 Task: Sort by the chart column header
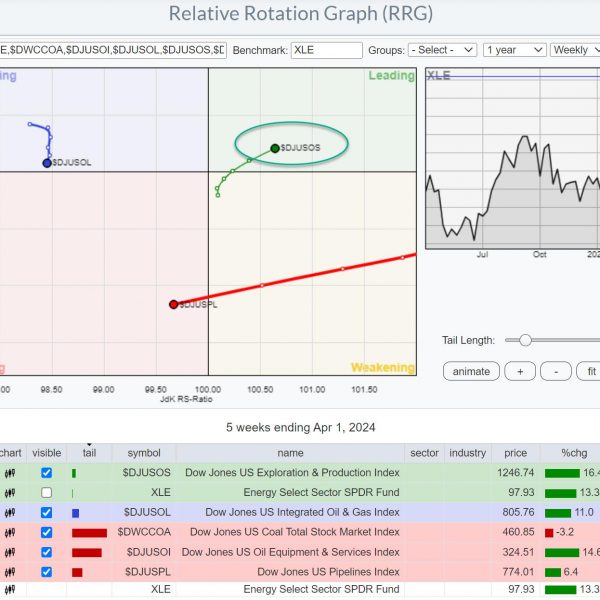11,453
